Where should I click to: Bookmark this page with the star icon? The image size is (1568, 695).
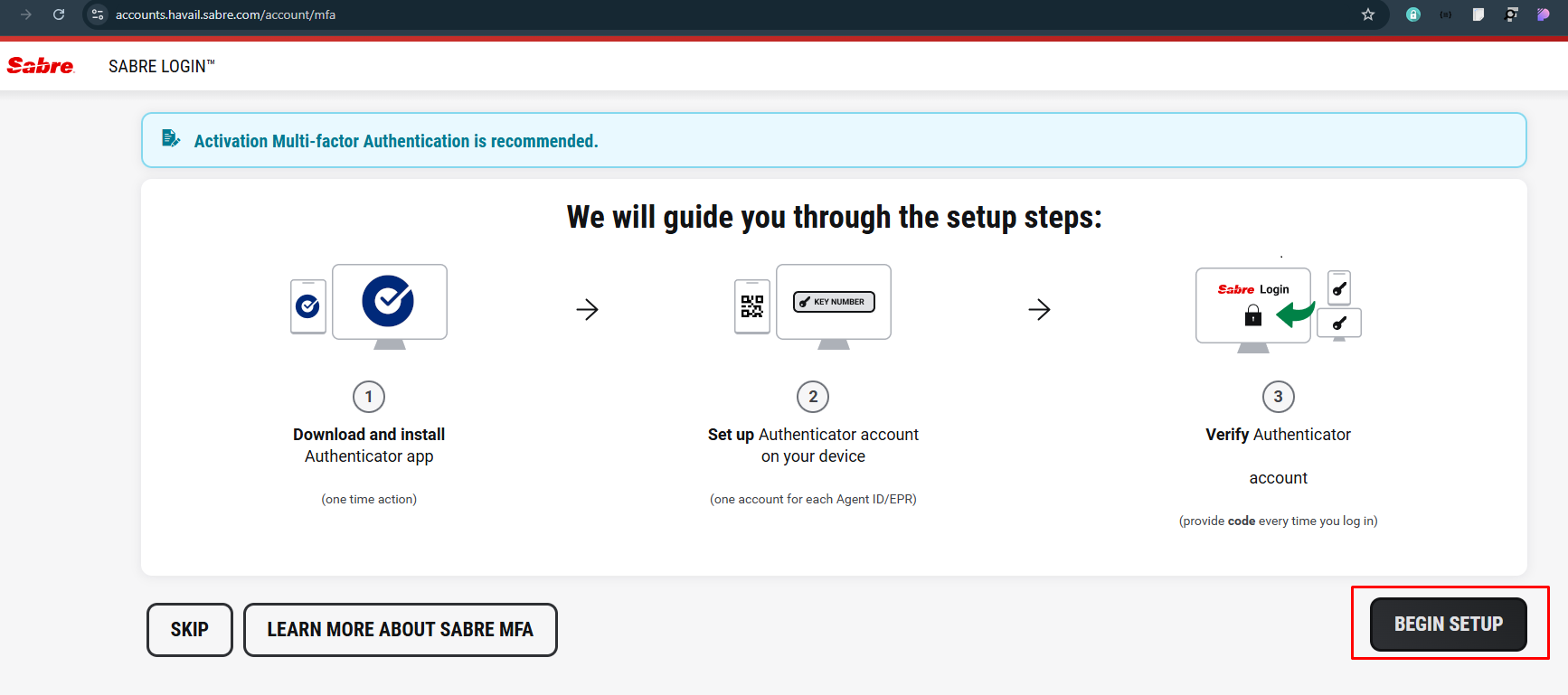coord(1367,14)
